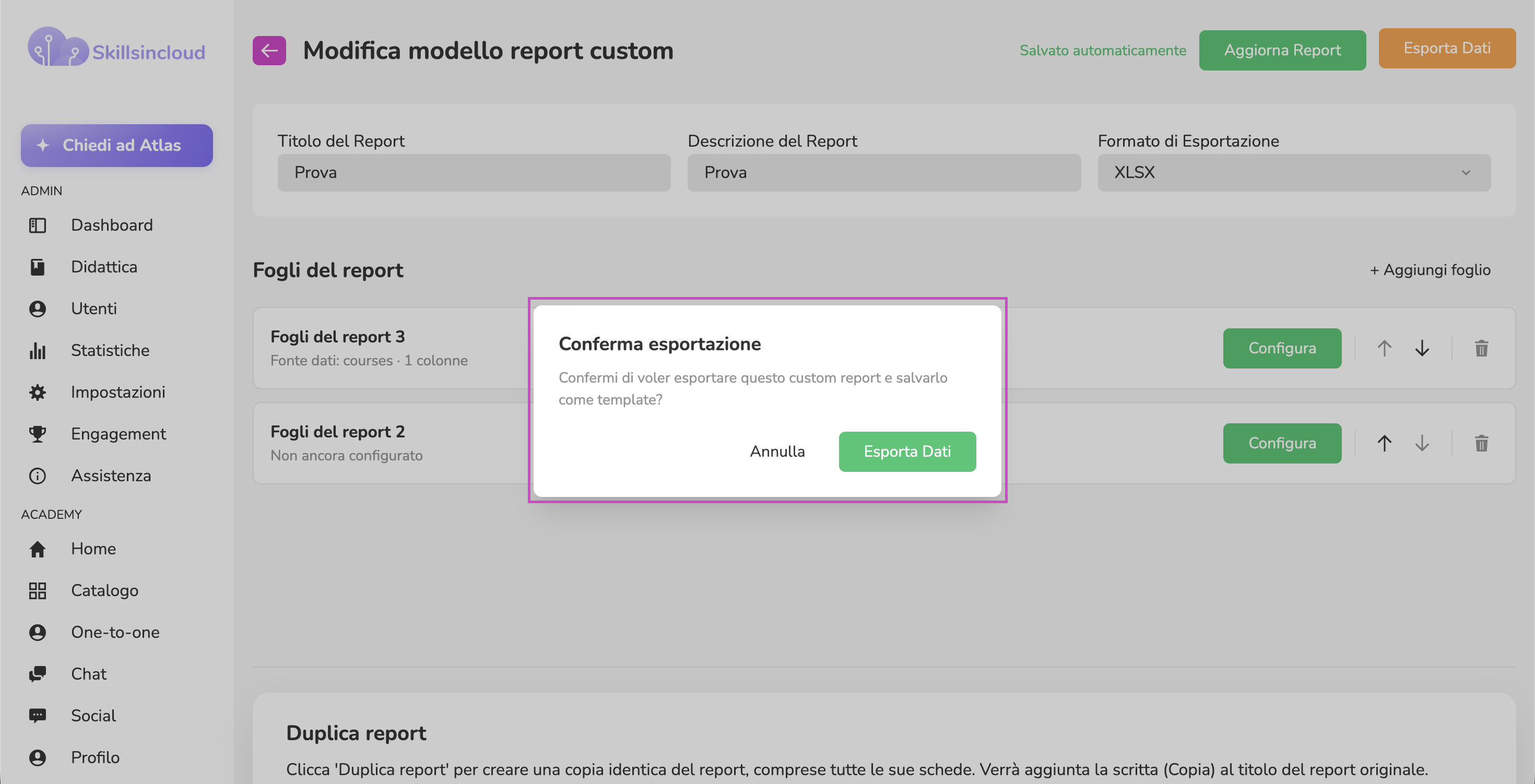Select One-to-one in the Academy menu
Viewport: 1535px width, 784px height.
(115, 632)
